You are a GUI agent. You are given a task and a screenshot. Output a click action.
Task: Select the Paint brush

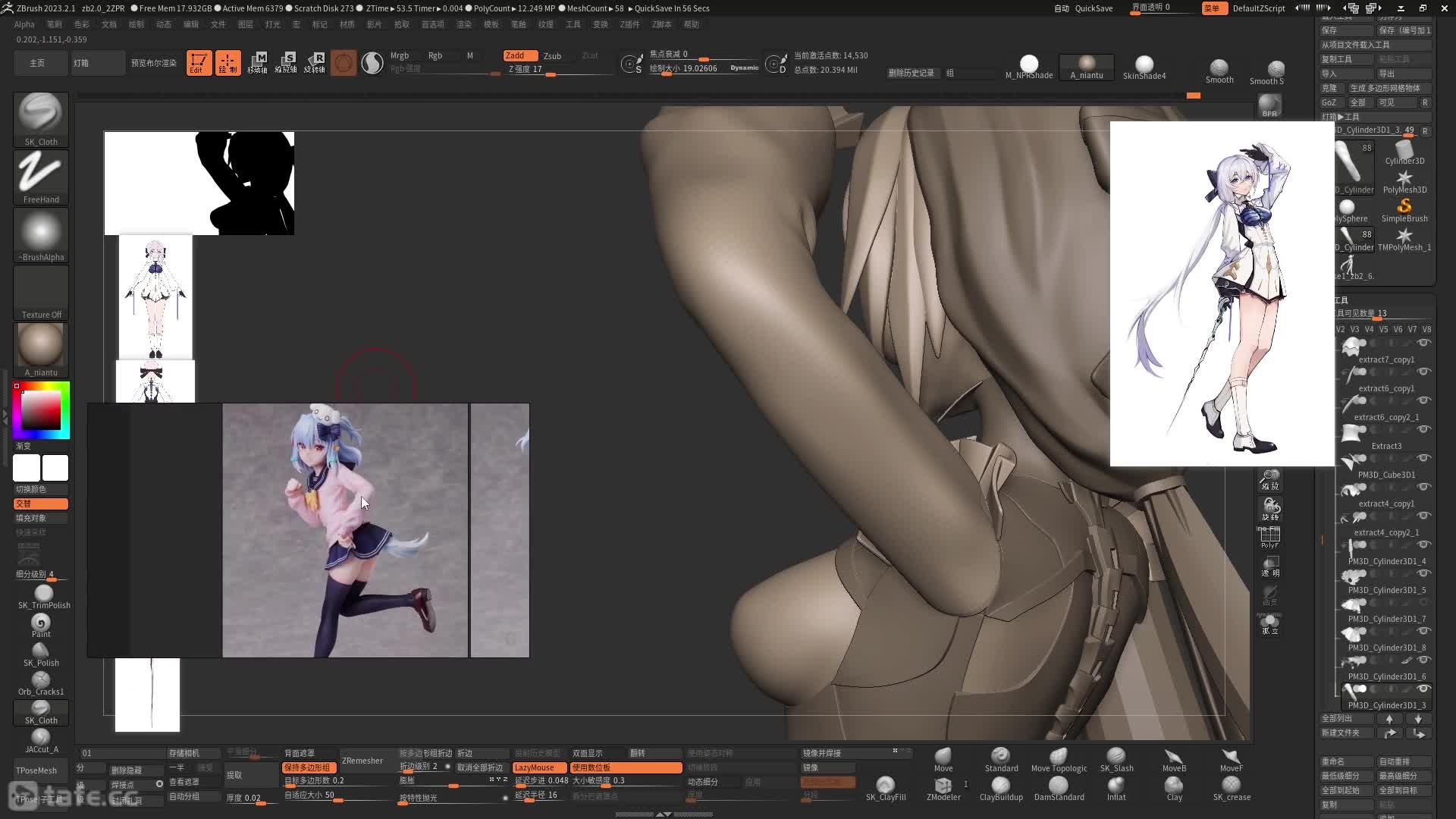point(41,626)
